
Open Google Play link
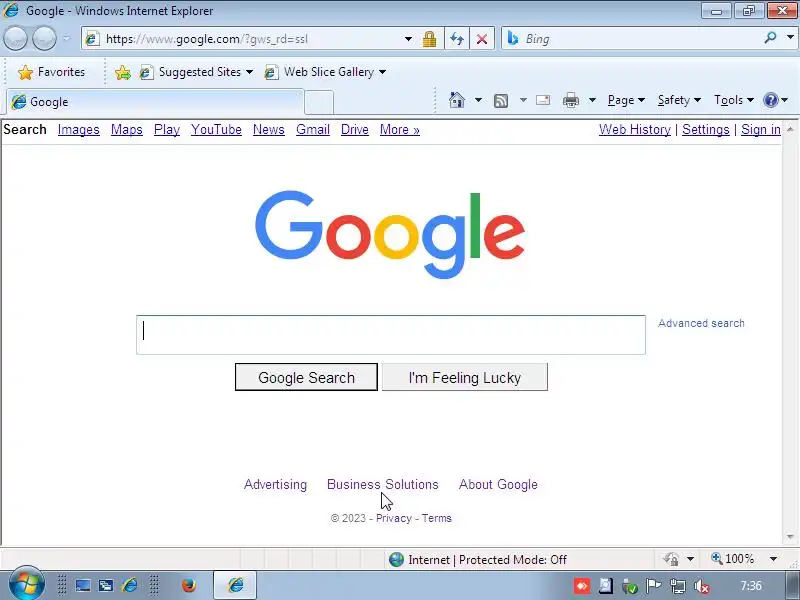[x=167, y=130]
